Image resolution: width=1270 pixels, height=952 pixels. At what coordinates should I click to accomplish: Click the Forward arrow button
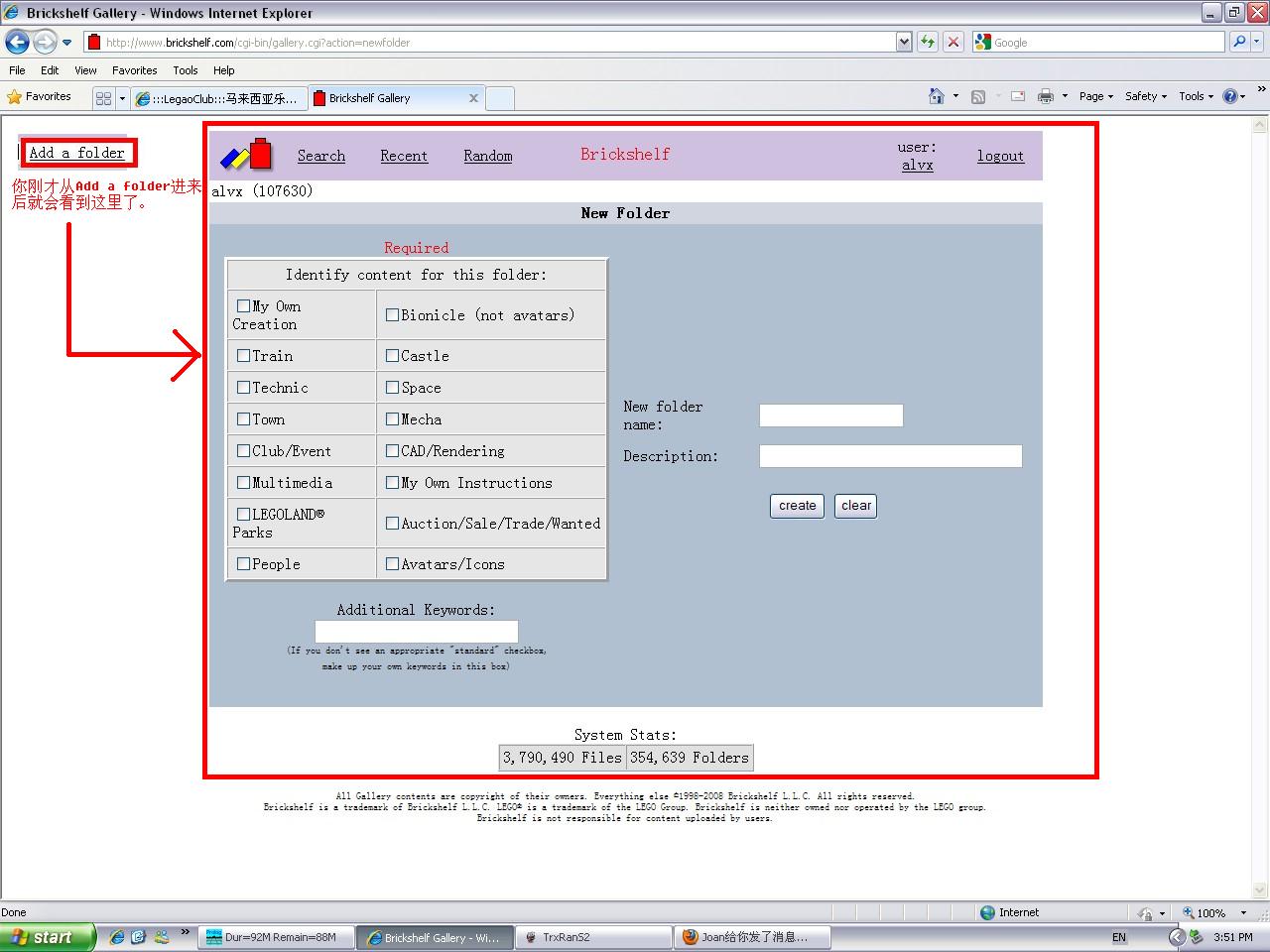[x=45, y=42]
